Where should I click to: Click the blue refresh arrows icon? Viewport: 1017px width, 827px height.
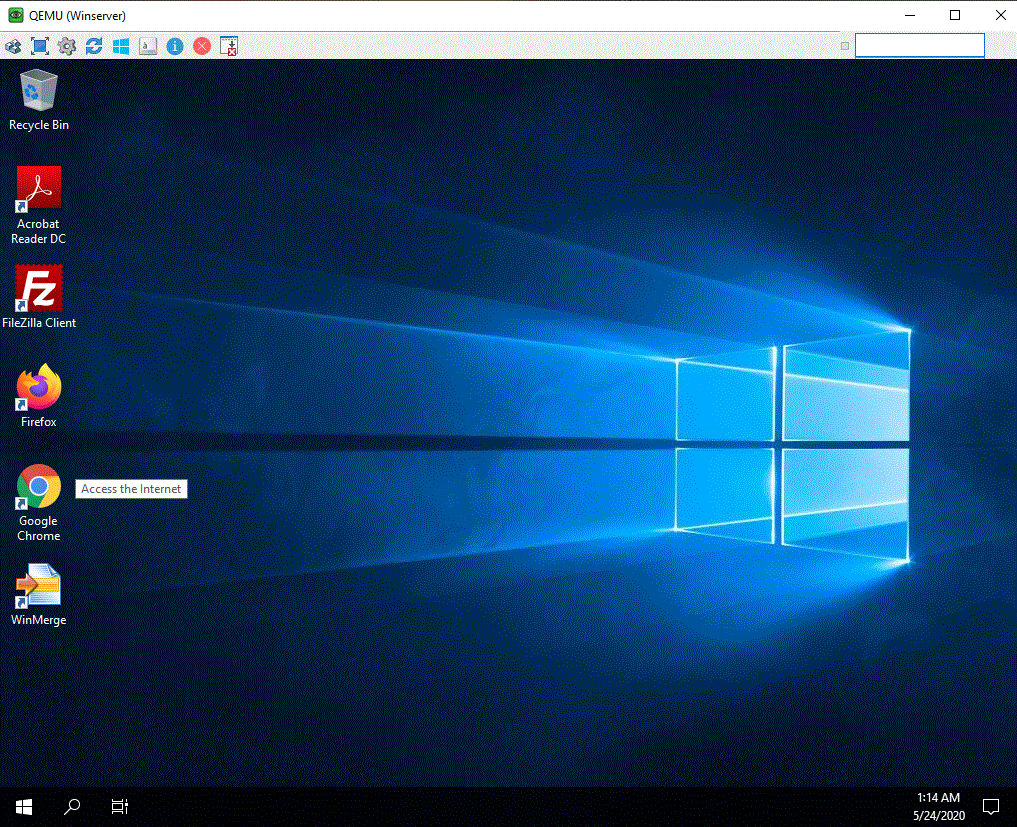[x=94, y=46]
